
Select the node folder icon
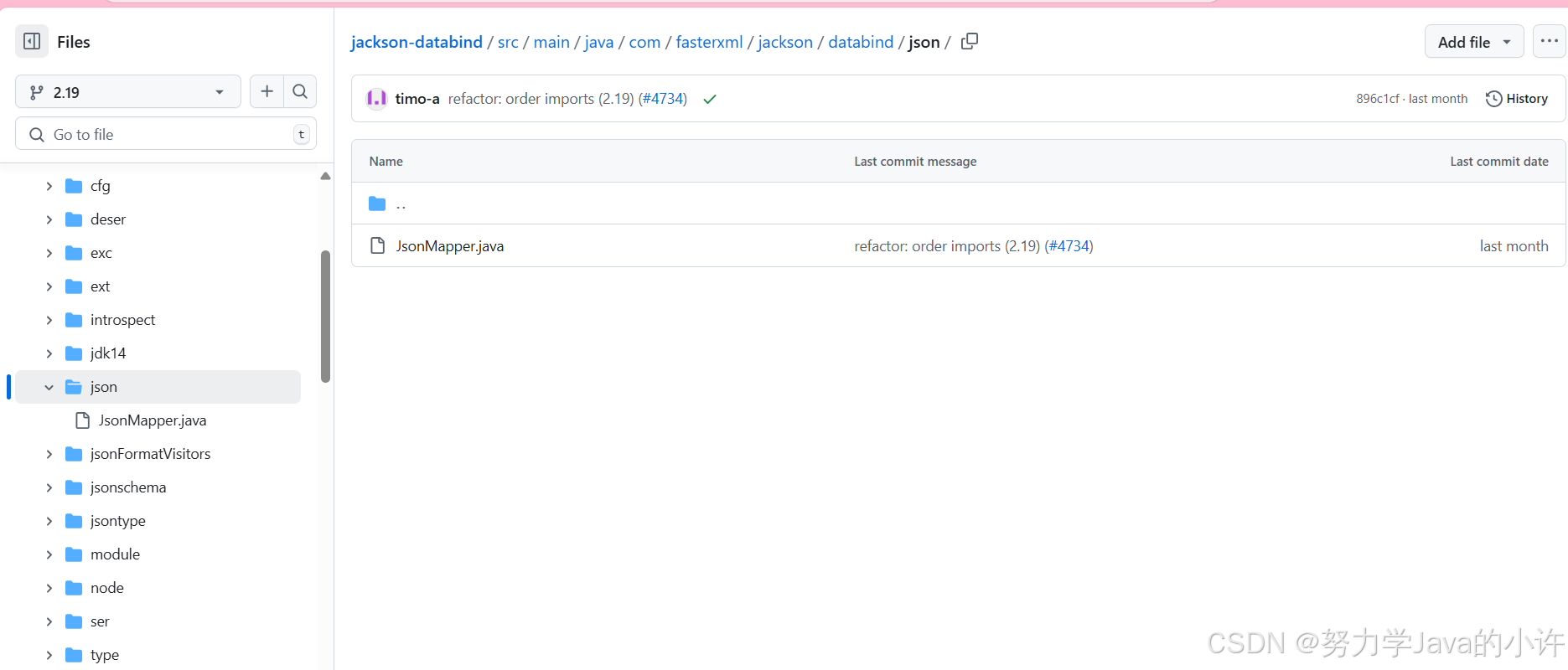[74, 588]
